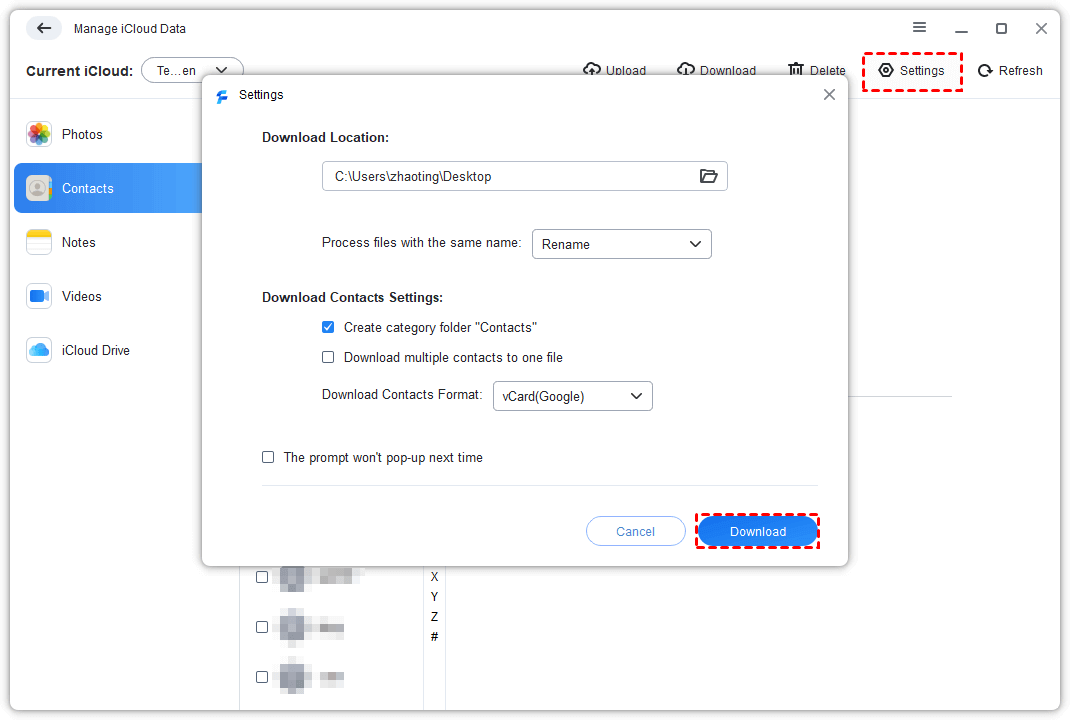Open the iCloud Drive category
The width and height of the screenshot is (1070, 720).
click(109, 350)
